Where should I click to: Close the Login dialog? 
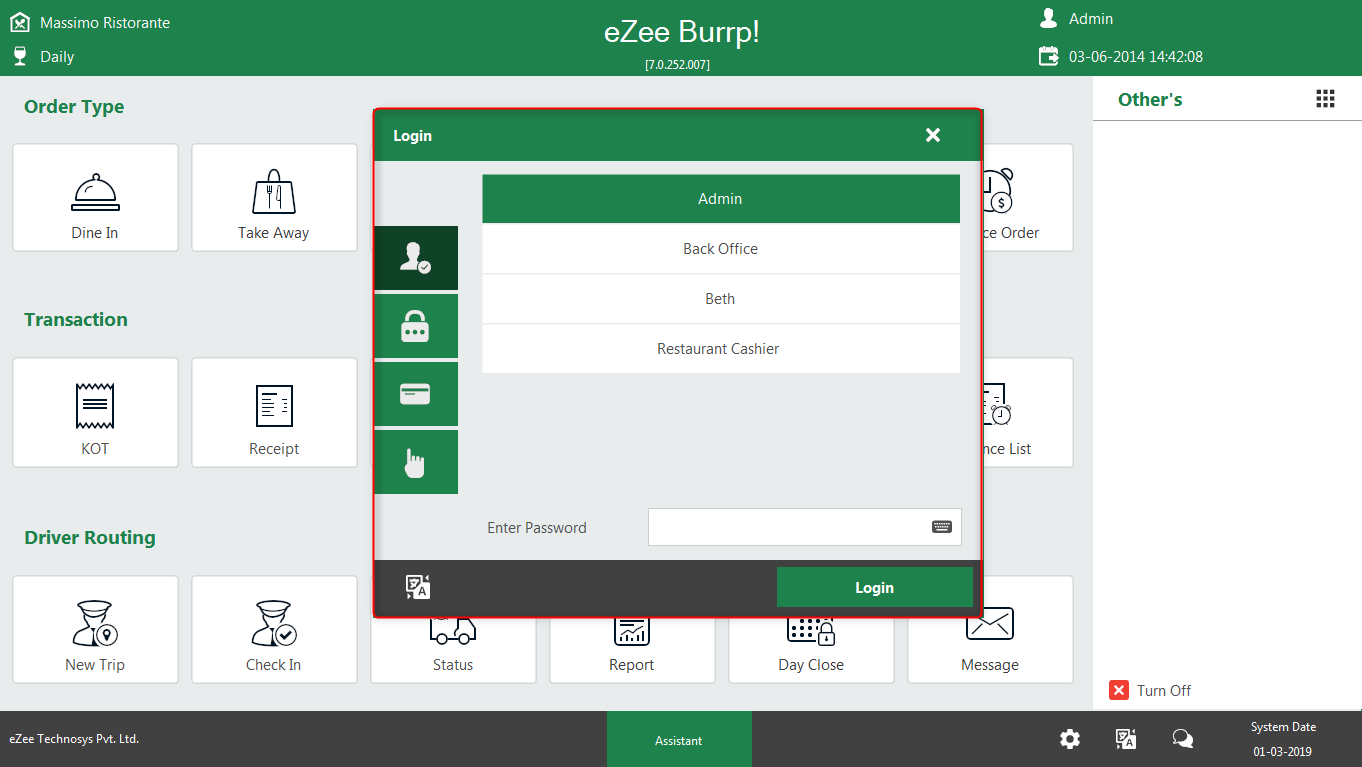[933, 135]
